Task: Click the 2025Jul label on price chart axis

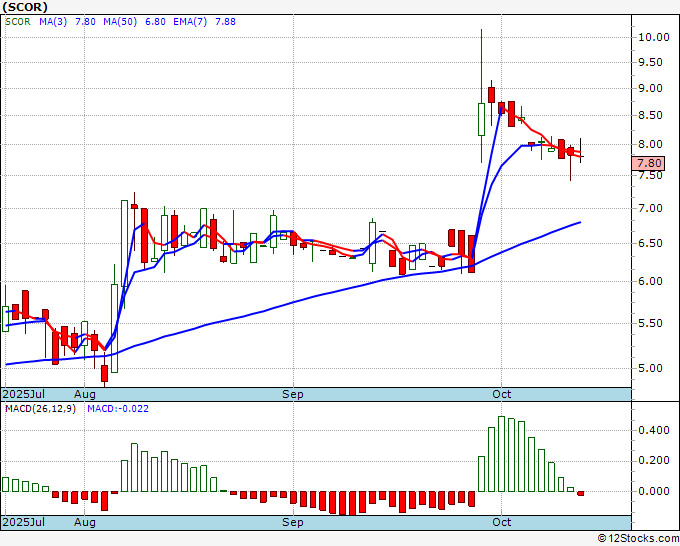Action: pos(24,394)
